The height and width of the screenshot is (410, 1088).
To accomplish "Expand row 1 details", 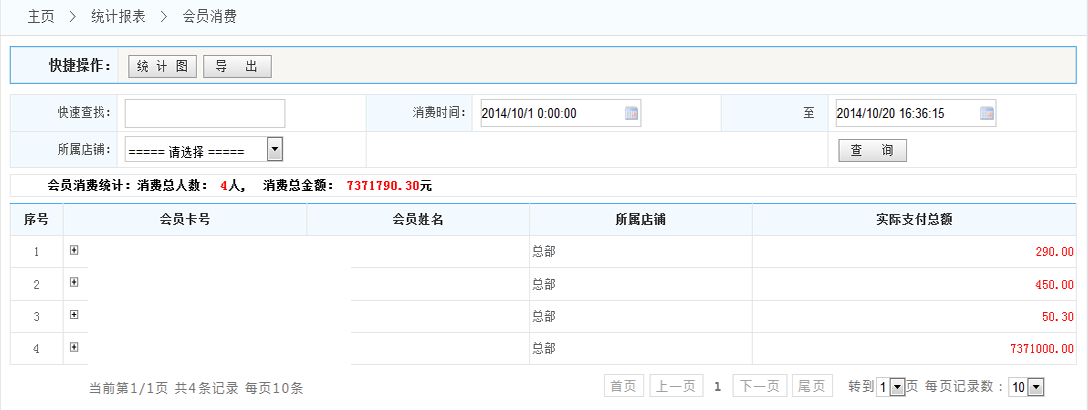I will [74, 250].
